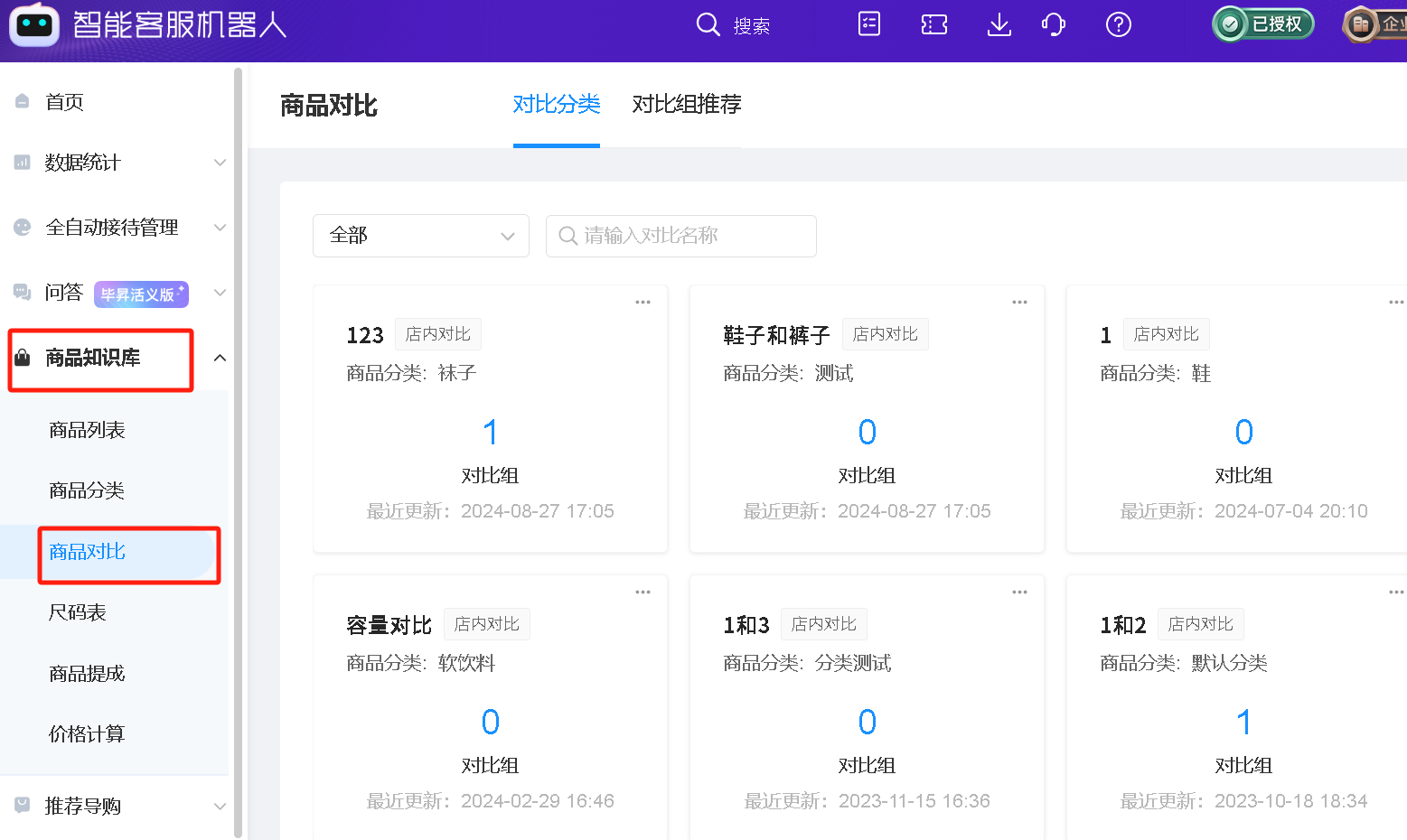Open 尺码表 in the sidebar
This screenshot has width=1407, height=840.
[78, 612]
